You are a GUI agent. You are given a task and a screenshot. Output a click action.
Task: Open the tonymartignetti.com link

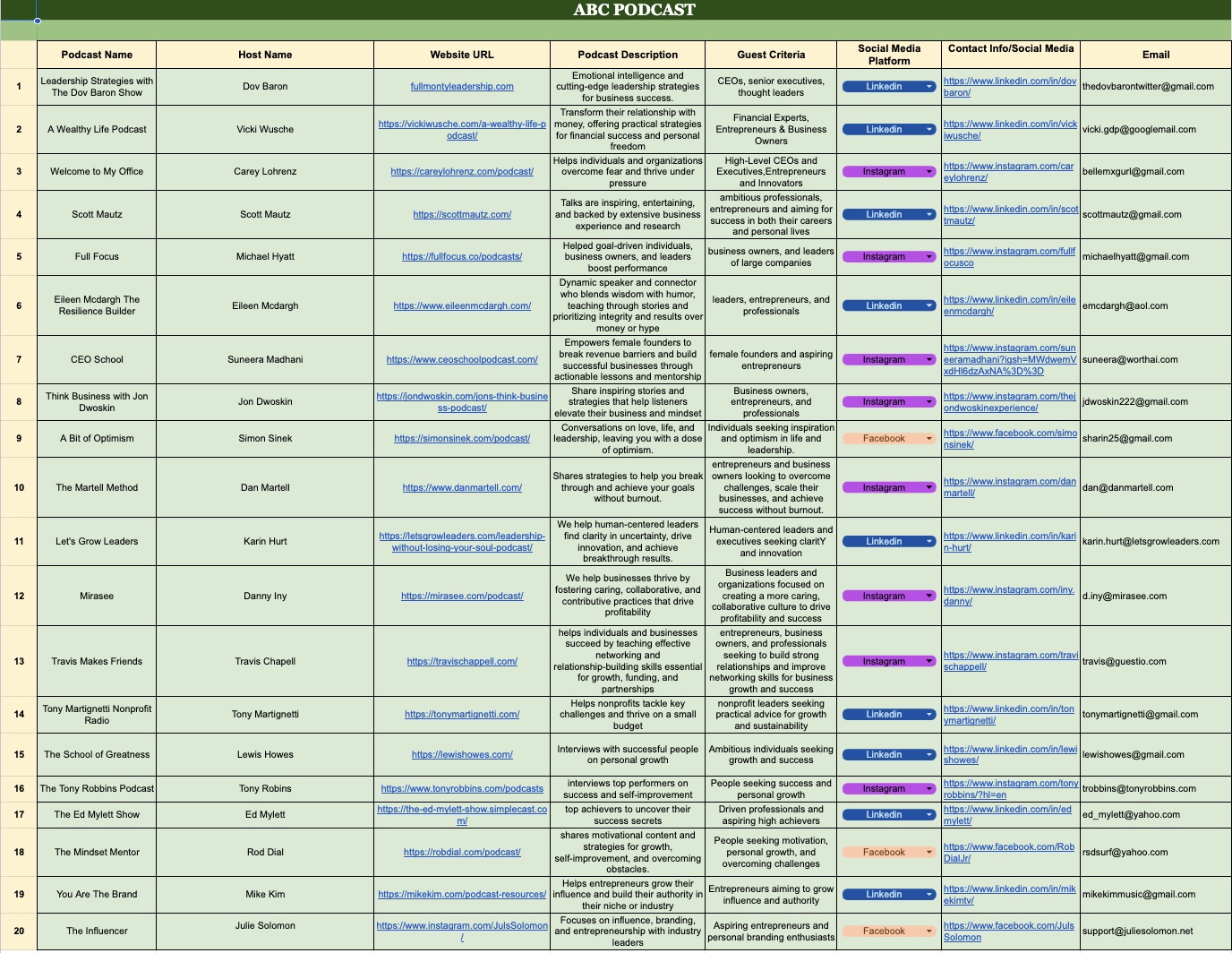pyautogui.click(x=462, y=715)
